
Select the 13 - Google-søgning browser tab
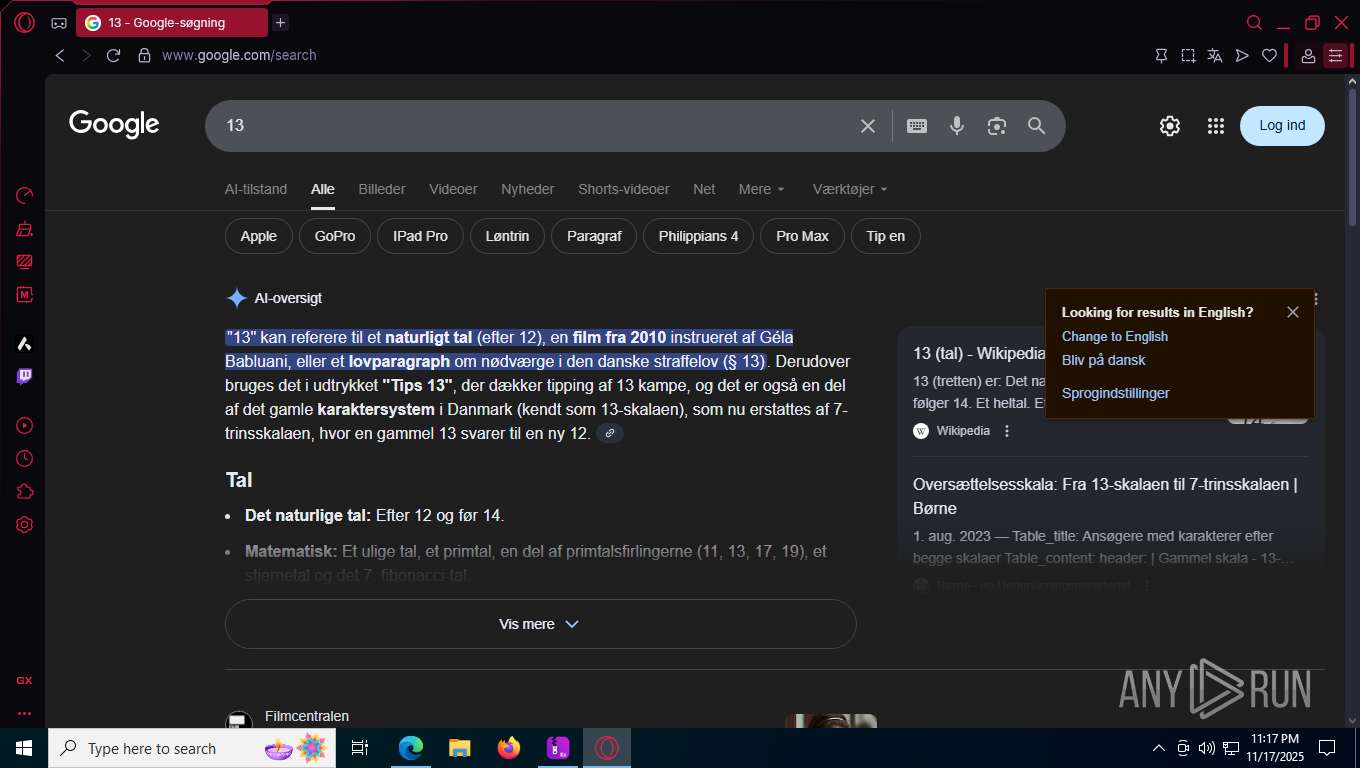[x=172, y=22]
